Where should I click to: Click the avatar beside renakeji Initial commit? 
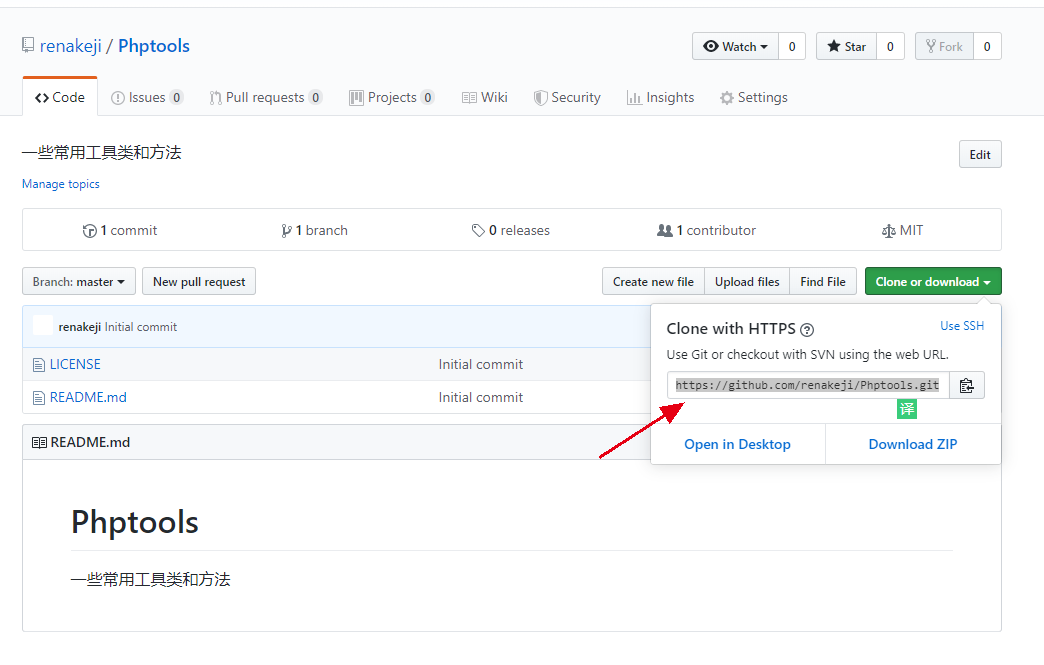pyautogui.click(x=43, y=326)
